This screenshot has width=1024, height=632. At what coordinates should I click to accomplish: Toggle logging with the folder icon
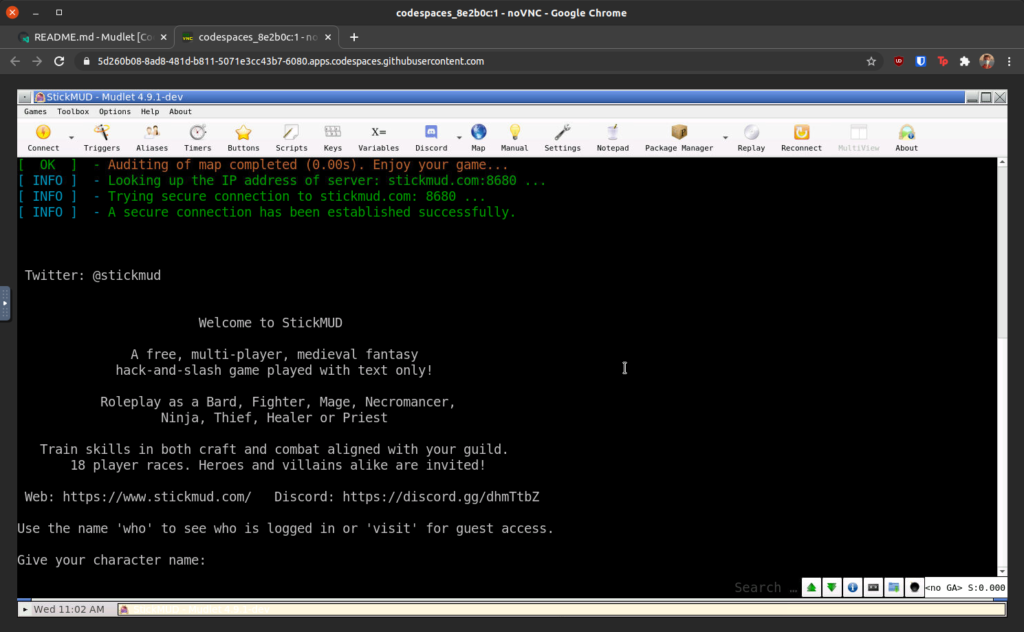pos(893,588)
